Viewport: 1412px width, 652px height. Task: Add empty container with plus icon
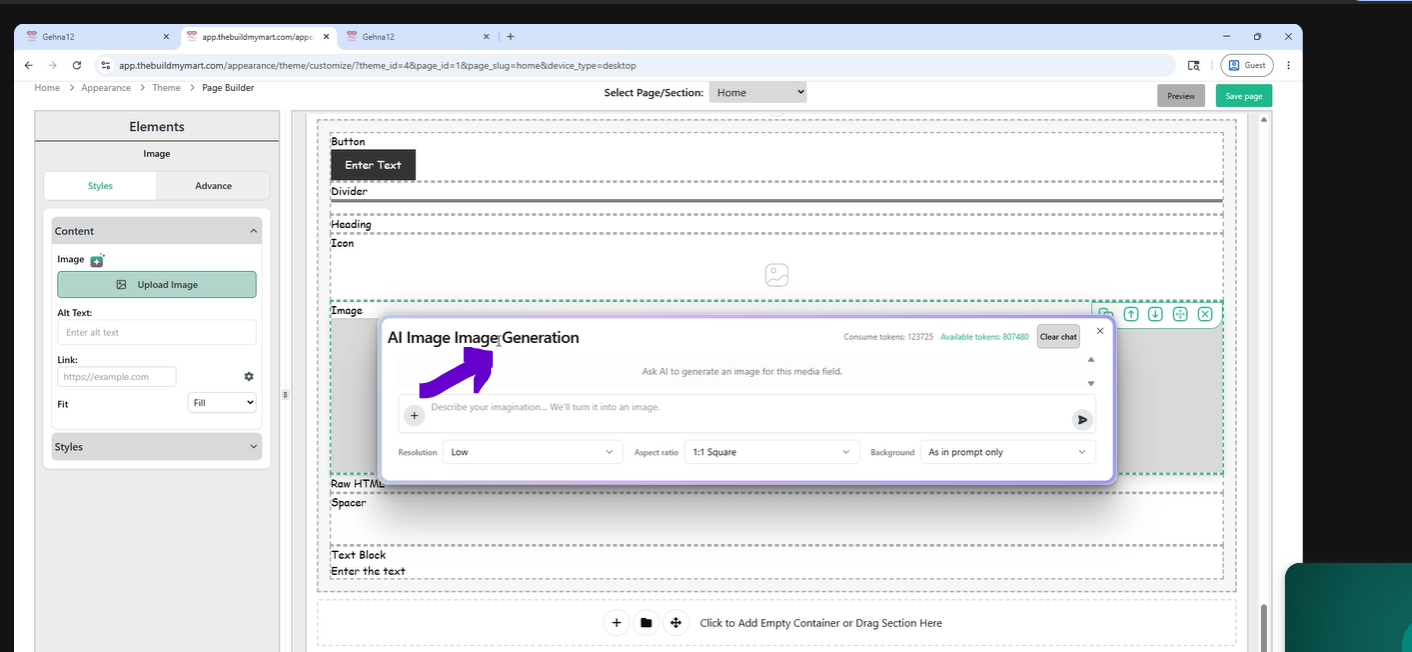(x=616, y=623)
